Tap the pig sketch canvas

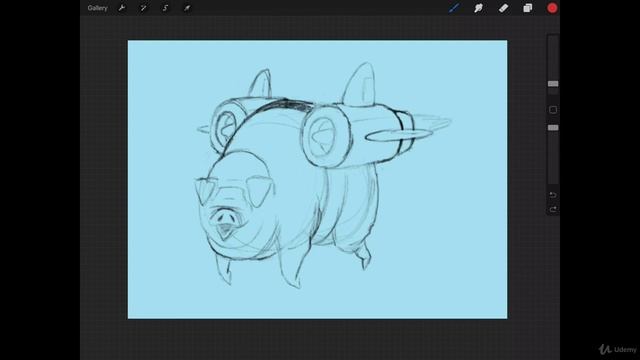tap(318, 179)
